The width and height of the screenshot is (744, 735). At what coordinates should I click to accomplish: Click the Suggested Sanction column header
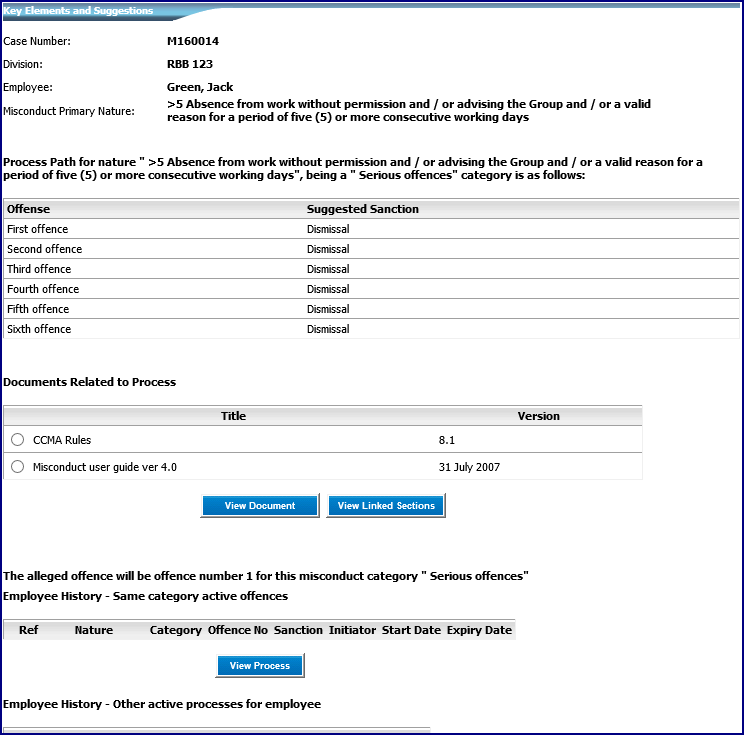(x=363, y=209)
